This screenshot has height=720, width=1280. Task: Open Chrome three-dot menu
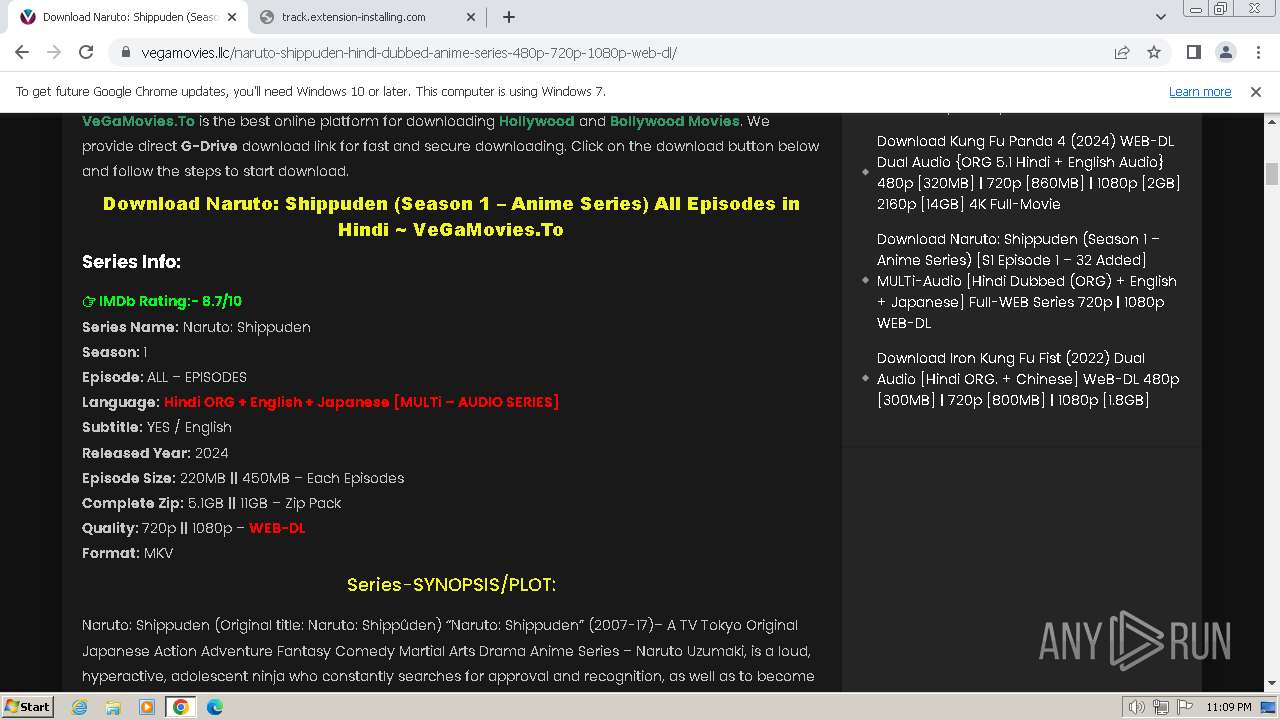[1257, 52]
